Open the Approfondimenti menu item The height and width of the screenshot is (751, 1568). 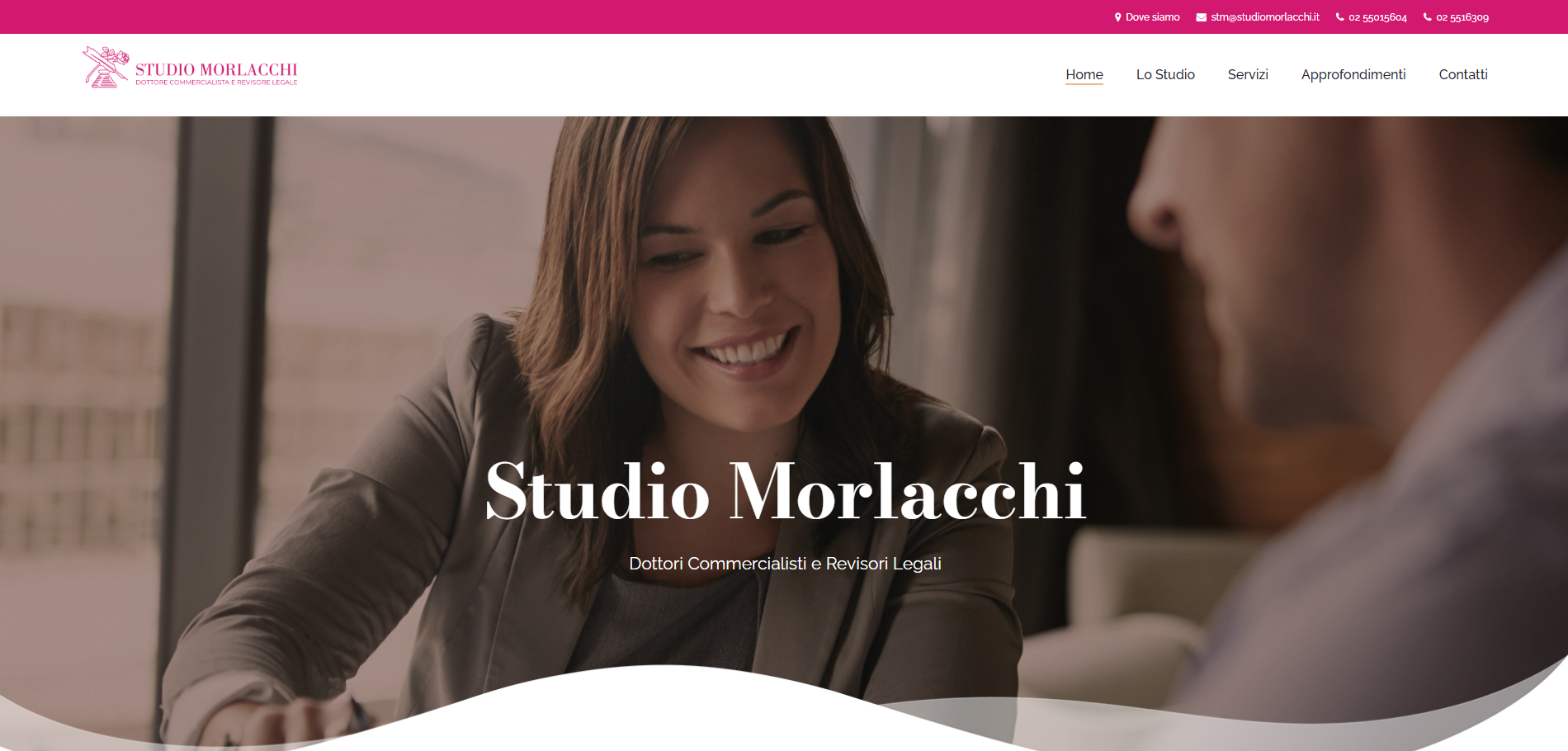(1353, 75)
